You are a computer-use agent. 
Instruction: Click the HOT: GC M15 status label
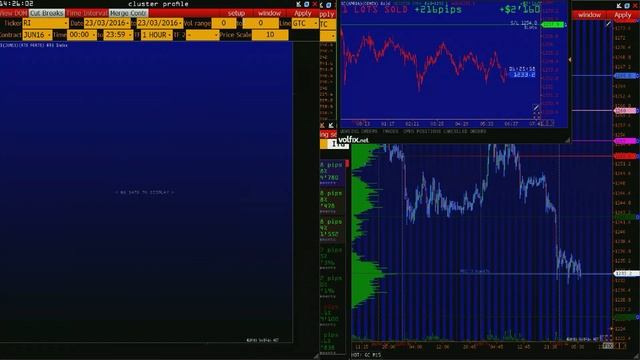pyautogui.click(x=366, y=355)
